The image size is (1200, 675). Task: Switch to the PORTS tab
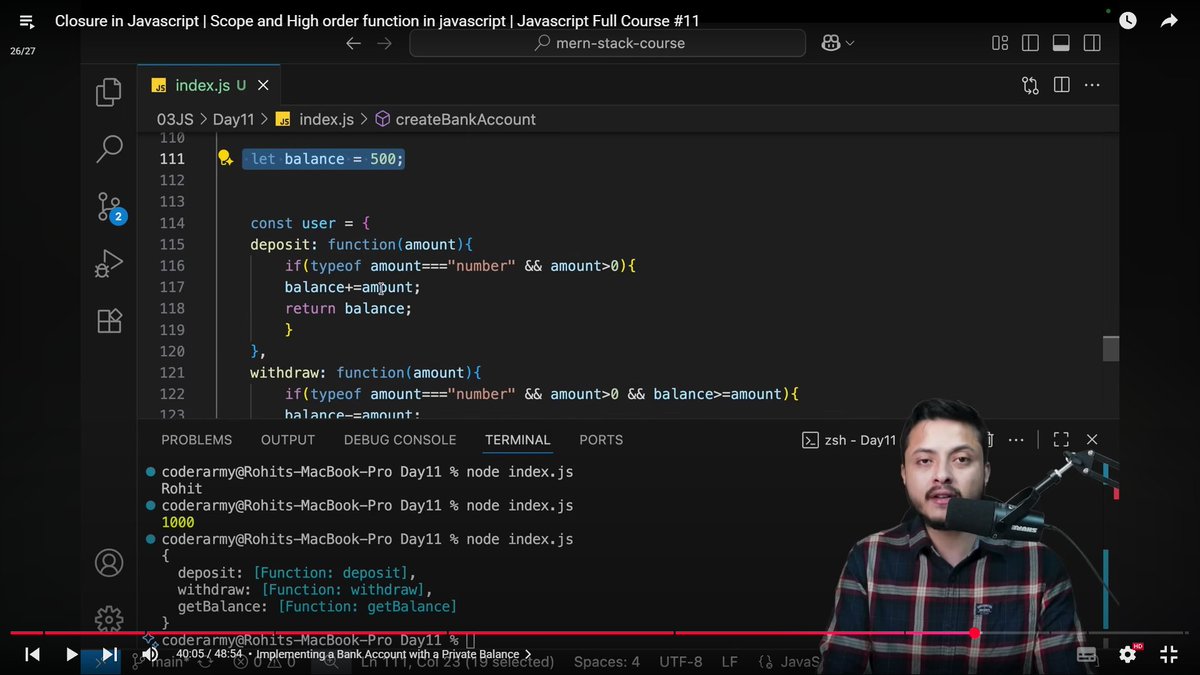(601, 440)
